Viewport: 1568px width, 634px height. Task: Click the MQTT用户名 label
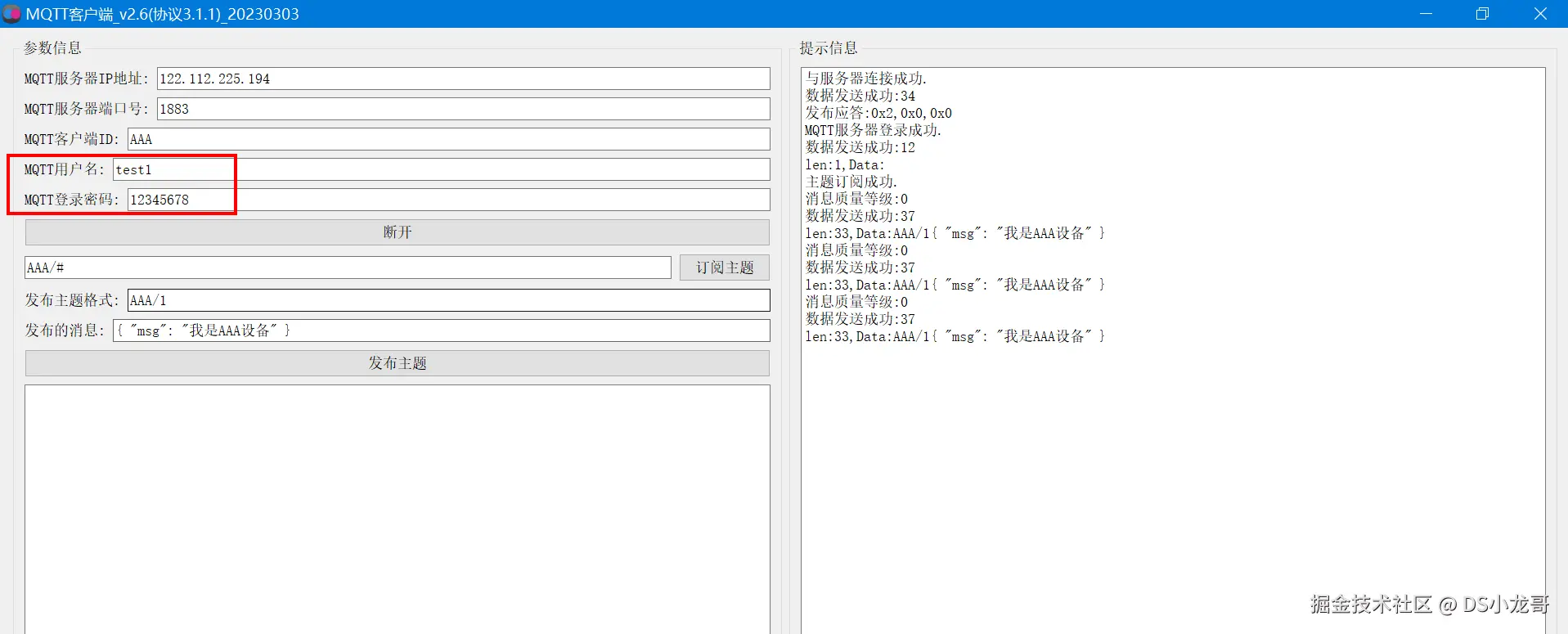tap(65, 169)
